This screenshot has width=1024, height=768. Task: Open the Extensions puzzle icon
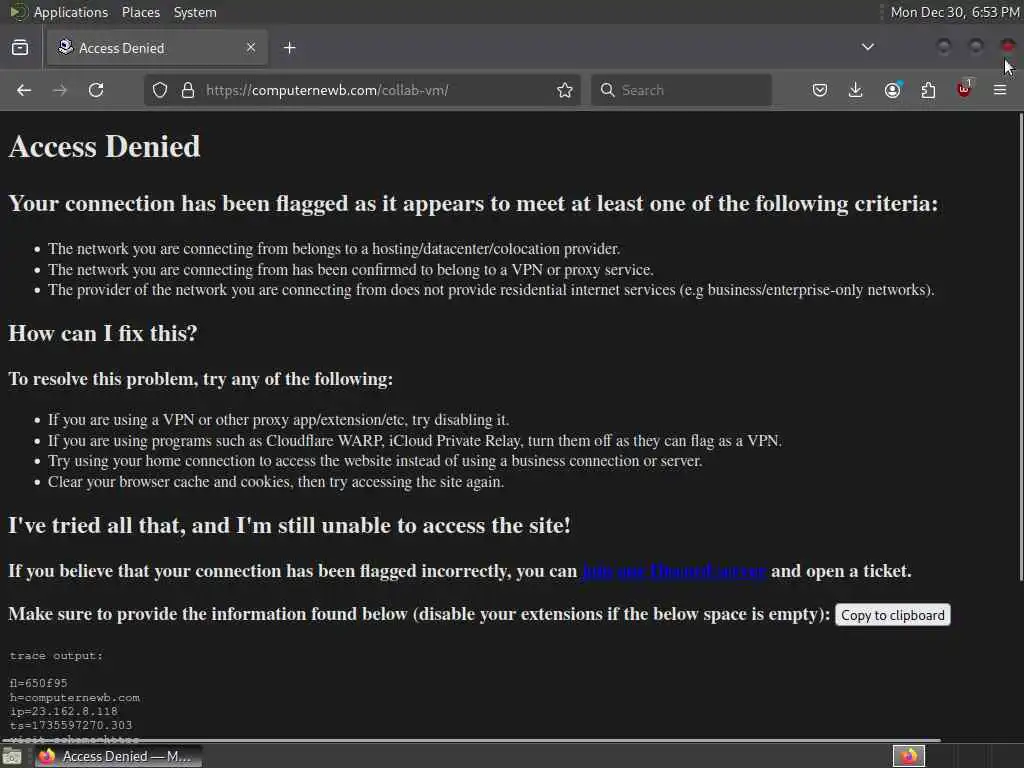click(928, 90)
